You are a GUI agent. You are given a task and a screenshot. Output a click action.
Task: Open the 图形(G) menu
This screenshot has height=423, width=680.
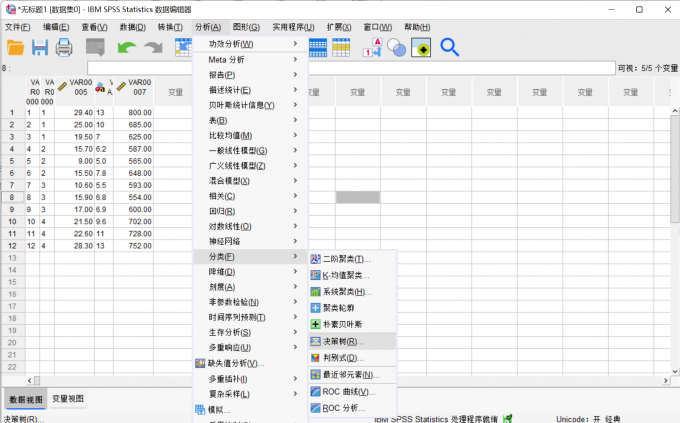click(246, 27)
